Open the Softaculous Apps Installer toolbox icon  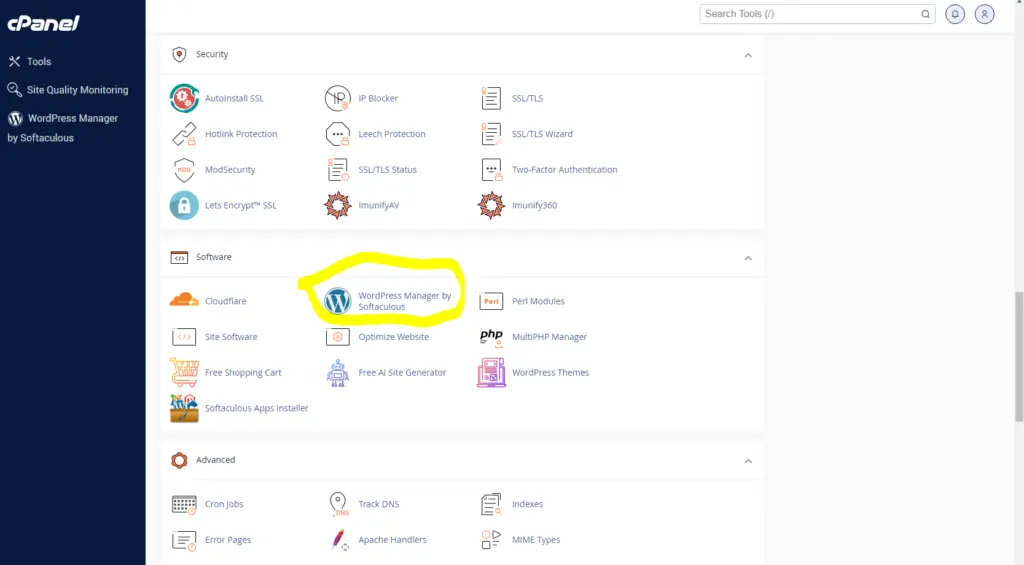pos(184,408)
